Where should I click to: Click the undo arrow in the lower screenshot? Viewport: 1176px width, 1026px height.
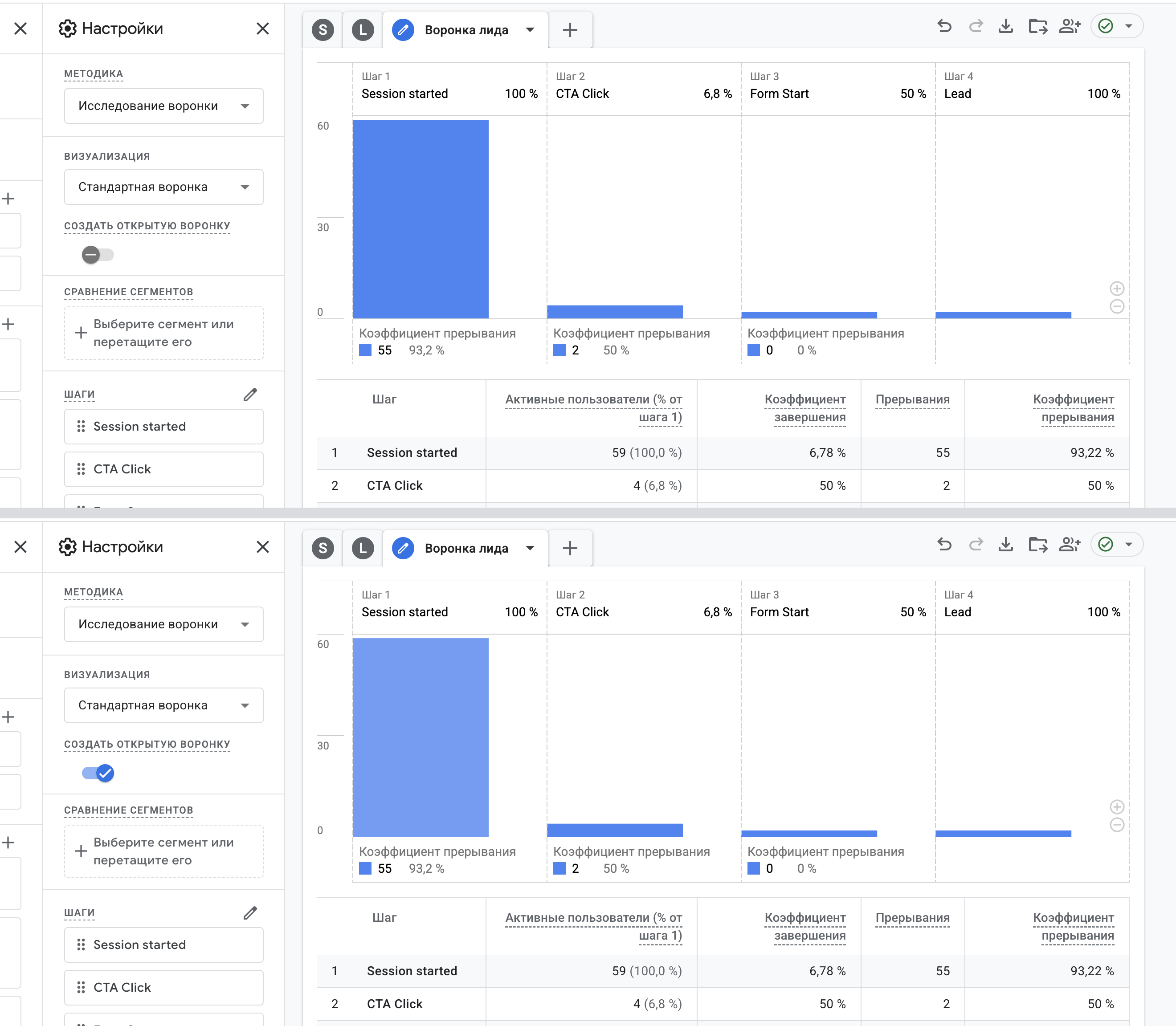944,545
